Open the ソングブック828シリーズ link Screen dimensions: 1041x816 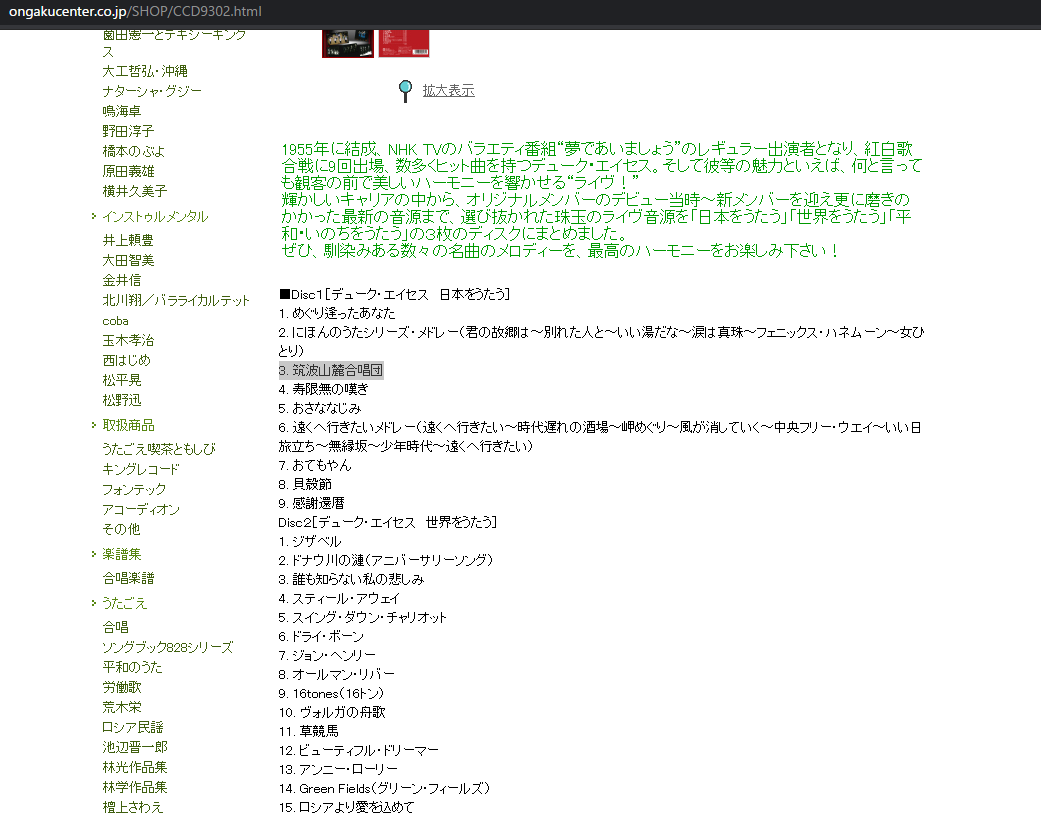click(x=167, y=647)
